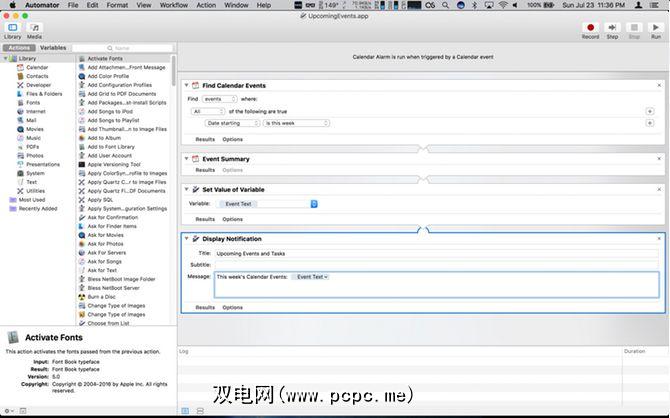Image resolution: width=670 pixels, height=418 pixels.
Task: Click Options under Display Notification
Action: click(x=232, y=307)
